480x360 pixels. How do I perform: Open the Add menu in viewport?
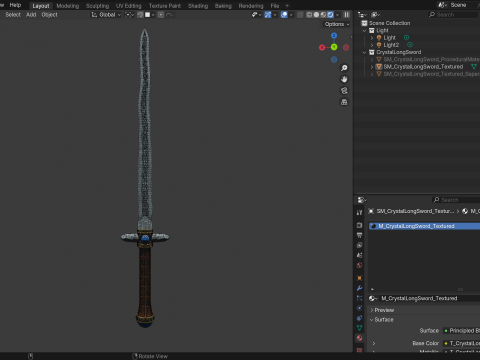[31, 15]
